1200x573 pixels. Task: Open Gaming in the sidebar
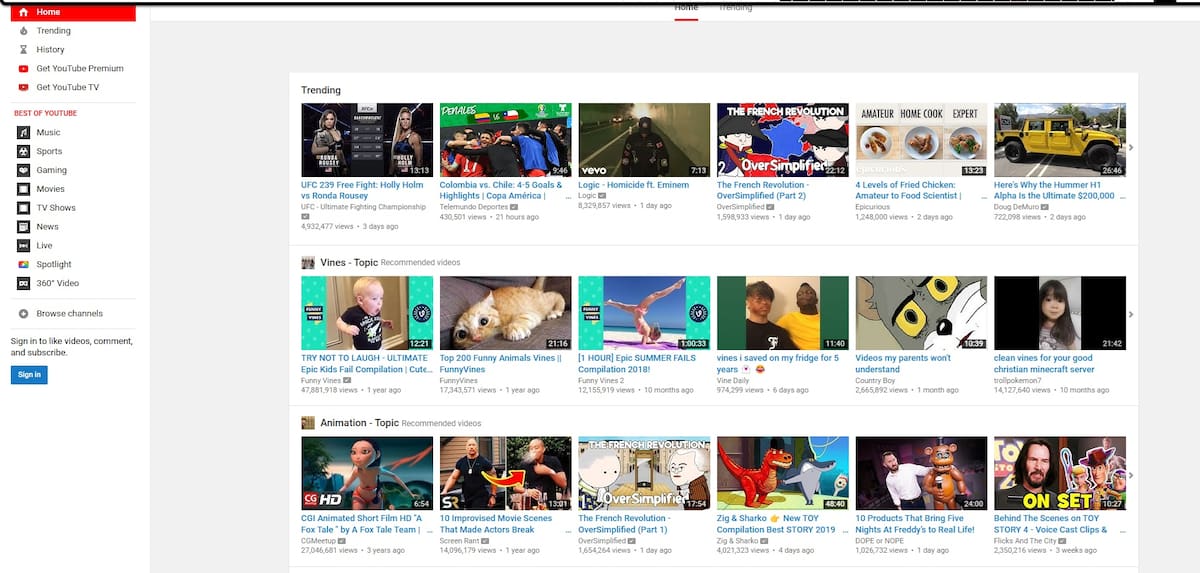click(x=52, y=171)
